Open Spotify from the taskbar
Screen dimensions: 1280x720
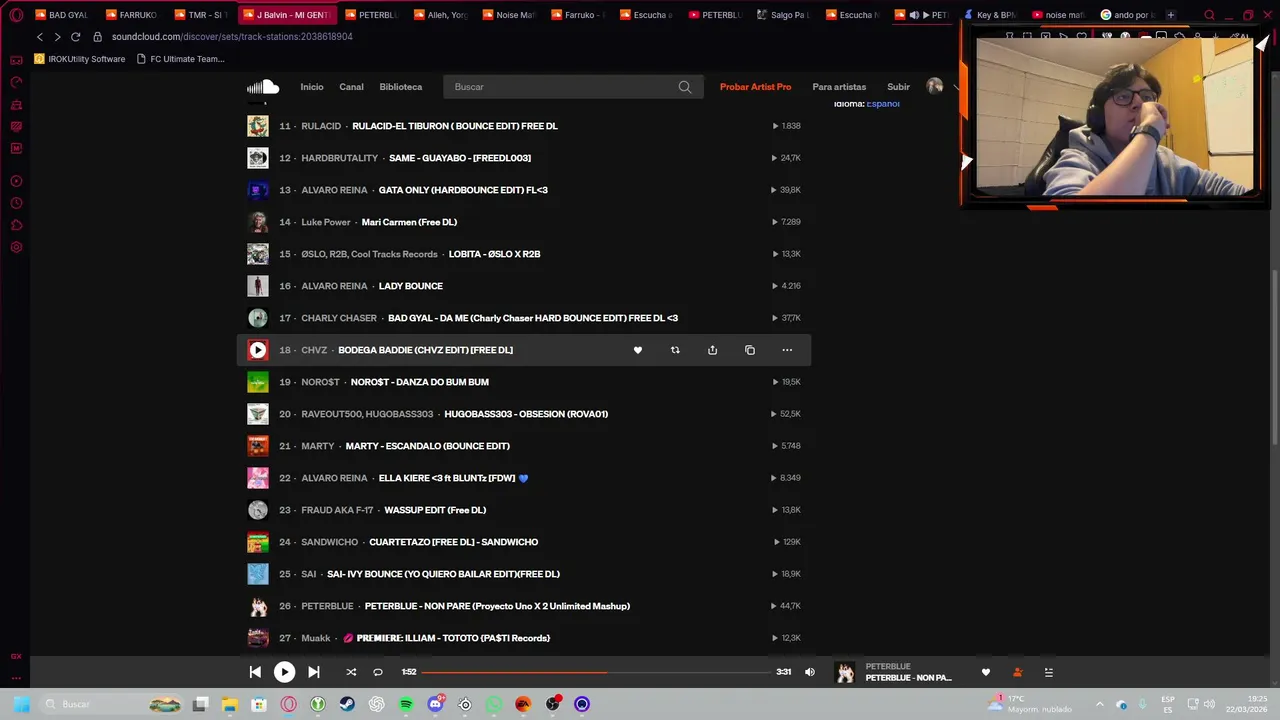tap(406, 704)
